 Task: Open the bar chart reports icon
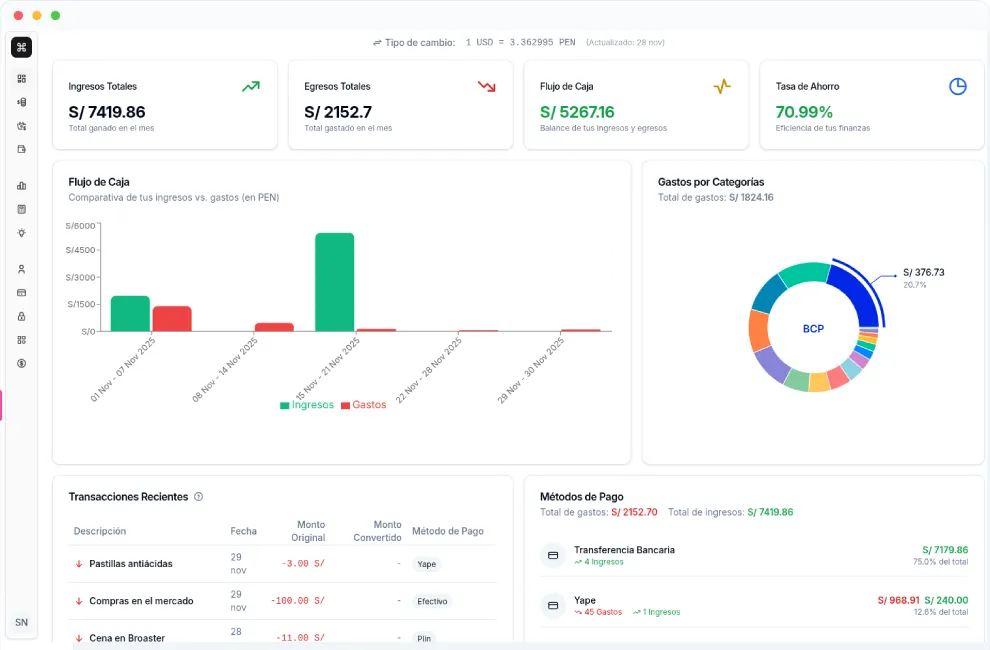pyautogui.click(x=21, y=185)
